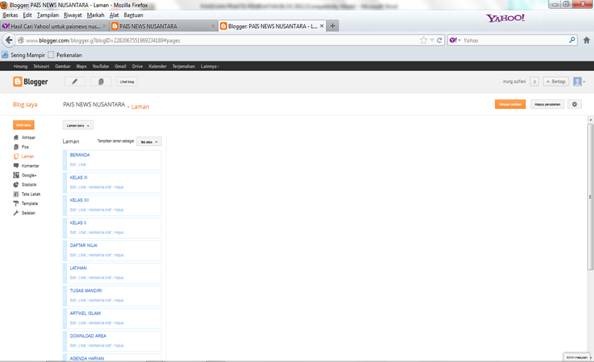The height and width of the screenshot is (362, 594).
Task: Bookmark page with the star icon
Action: (x=424, y=40)
